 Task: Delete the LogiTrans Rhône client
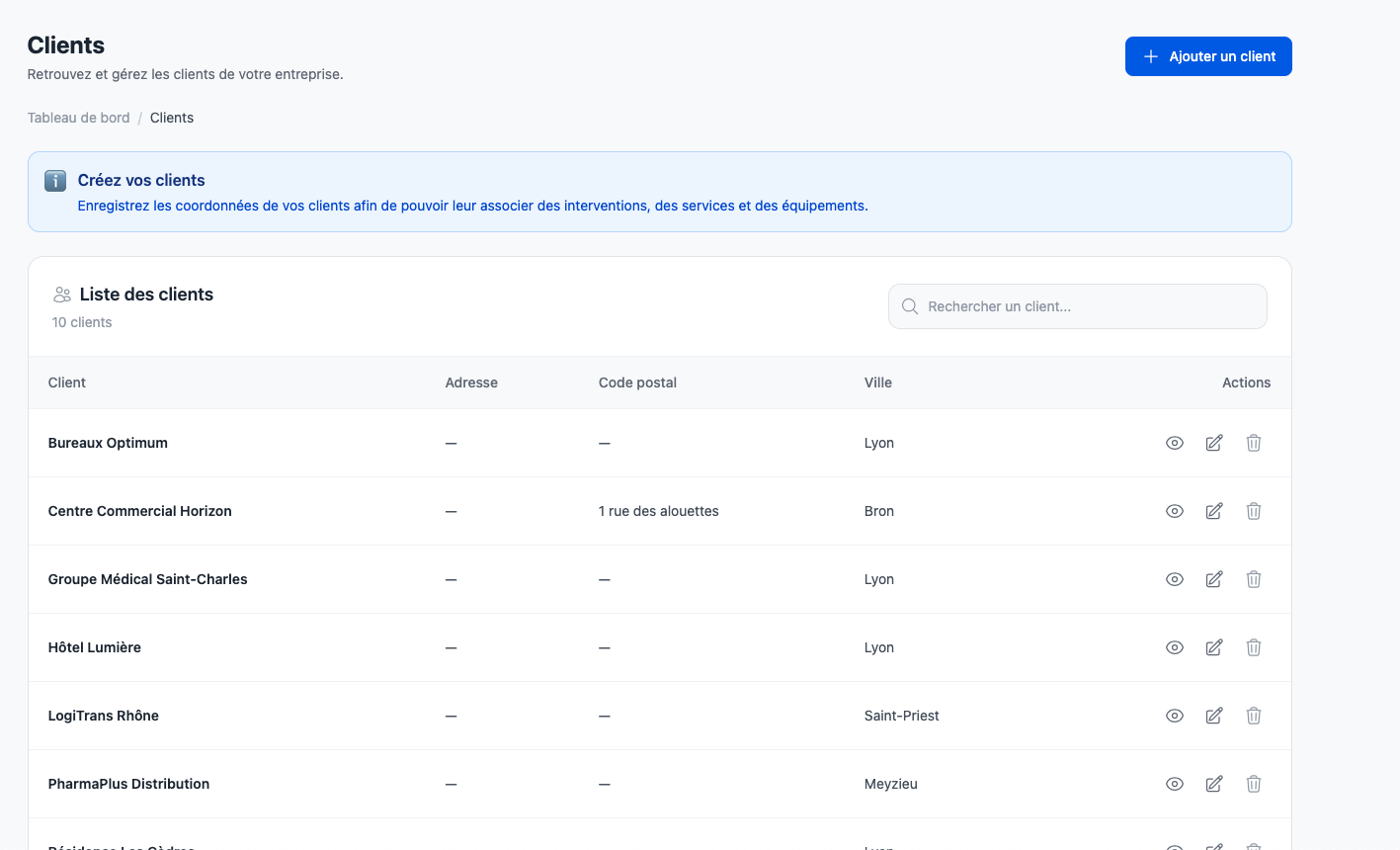(x=1254, y=716)
